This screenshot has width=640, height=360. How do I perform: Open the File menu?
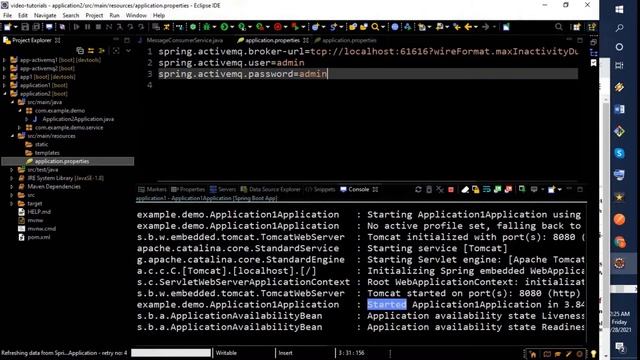tap(7, 16)
